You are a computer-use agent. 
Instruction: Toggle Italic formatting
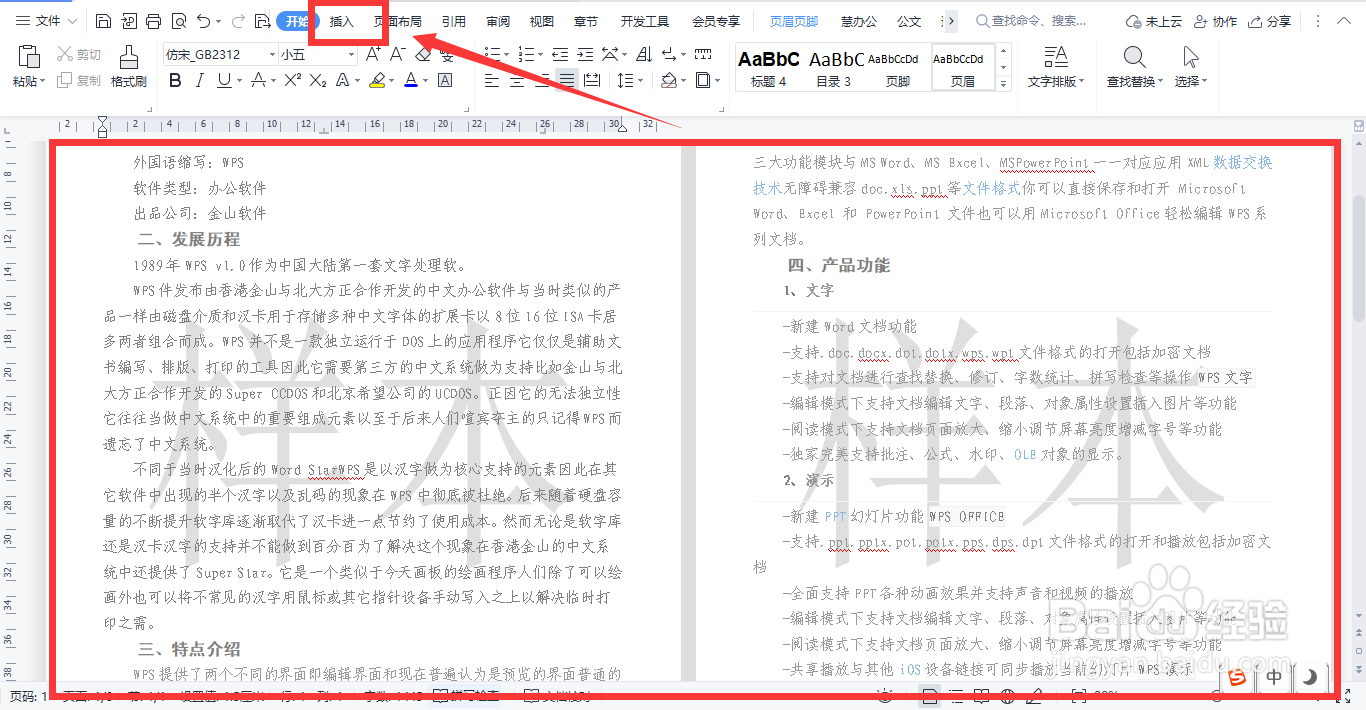[200, 80]
